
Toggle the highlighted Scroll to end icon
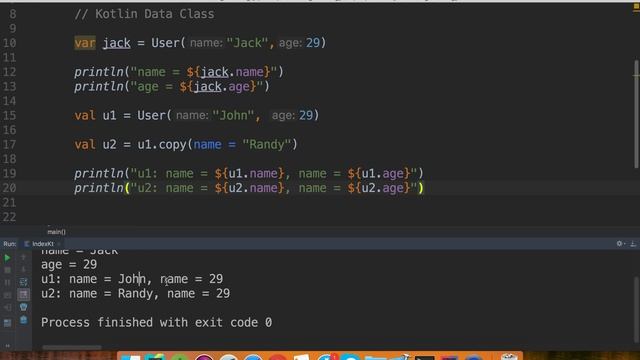tap(23, 294)
